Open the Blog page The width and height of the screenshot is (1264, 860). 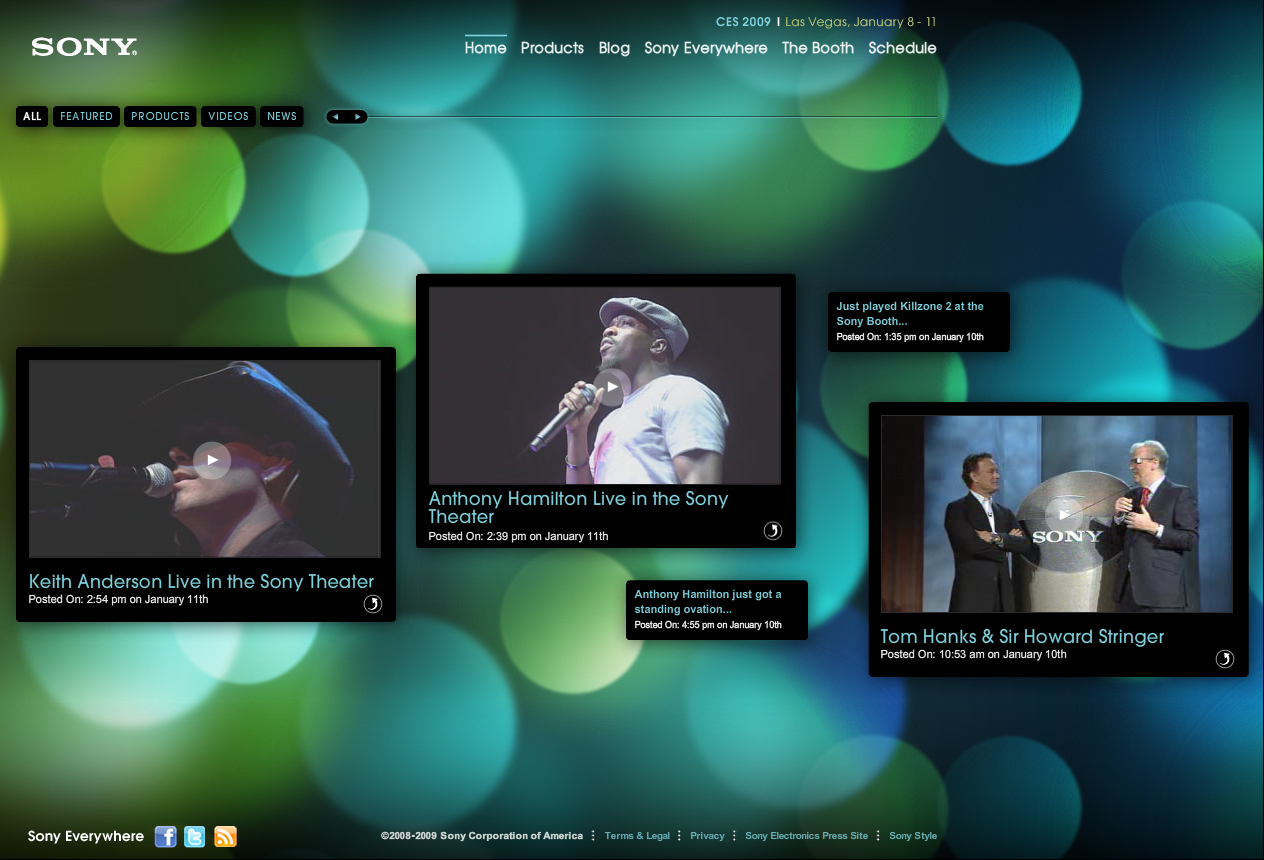(614, 48)
